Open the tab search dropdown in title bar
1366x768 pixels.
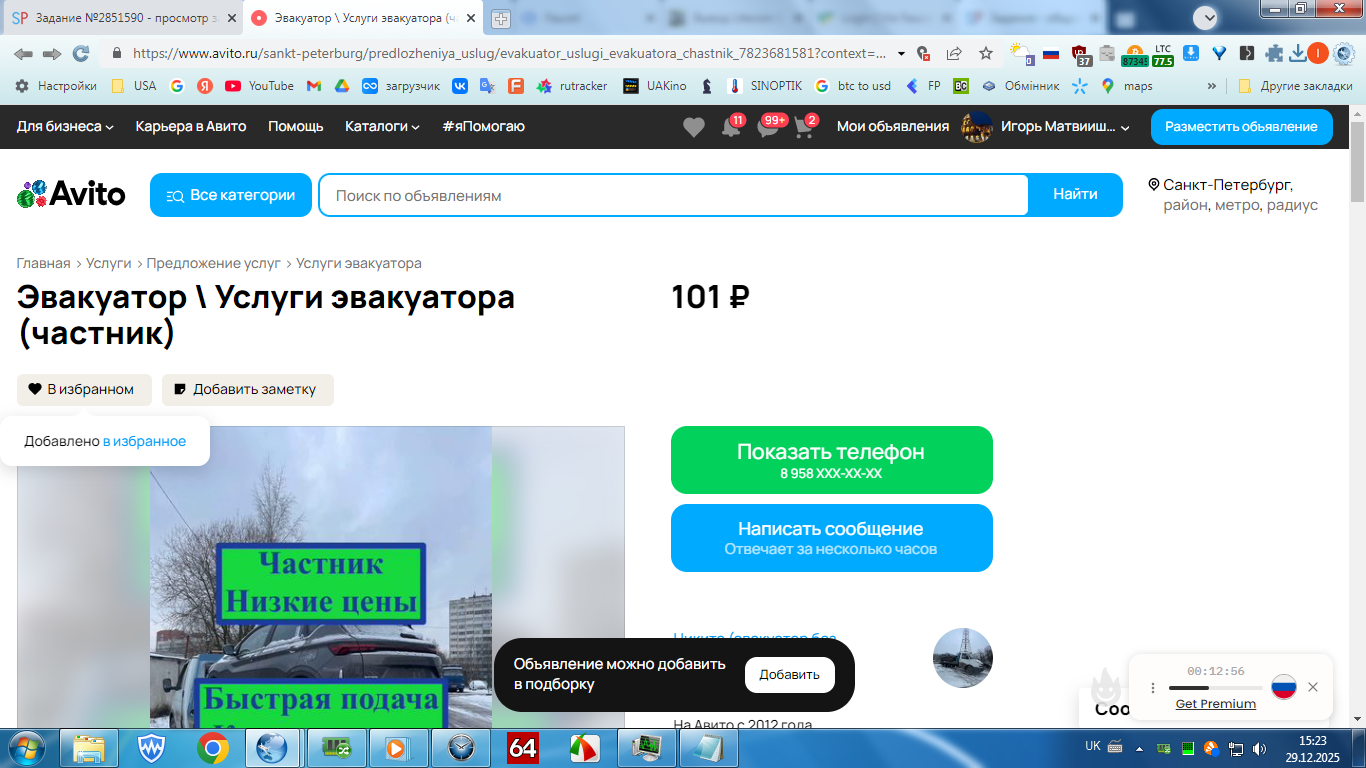1206,18
